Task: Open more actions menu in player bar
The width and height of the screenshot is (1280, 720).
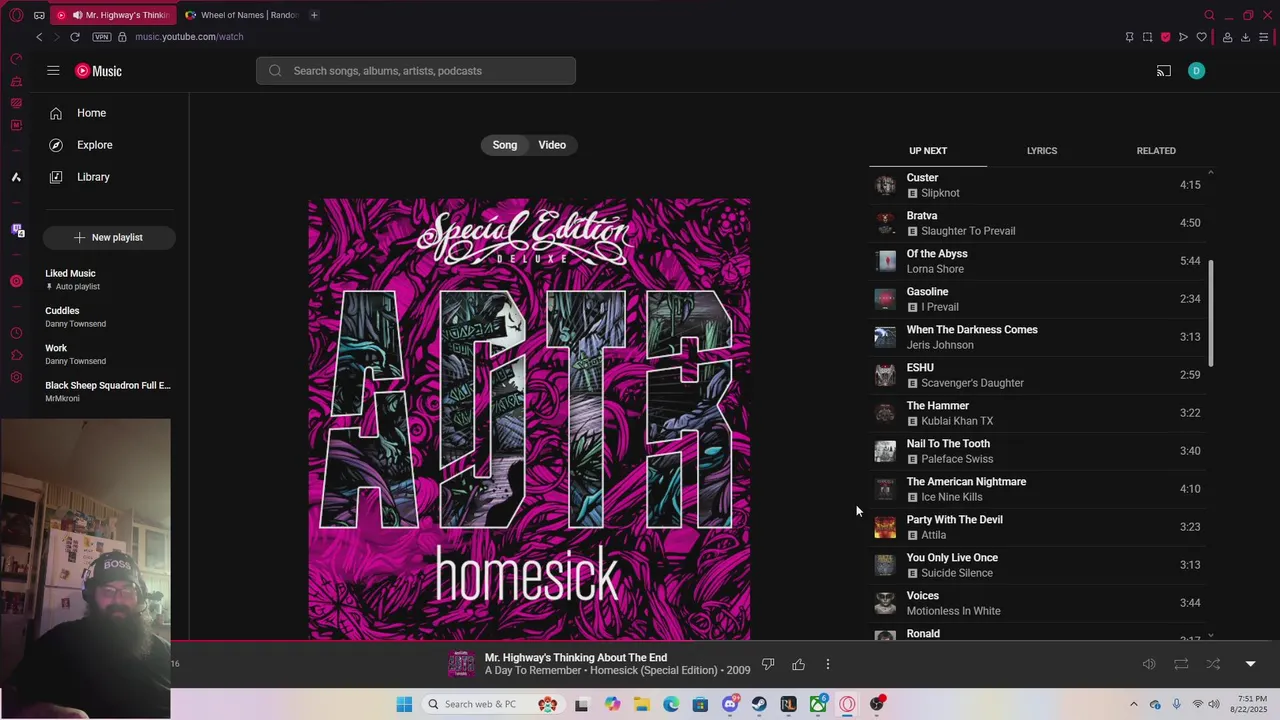Action: click(x=828, y=664)
